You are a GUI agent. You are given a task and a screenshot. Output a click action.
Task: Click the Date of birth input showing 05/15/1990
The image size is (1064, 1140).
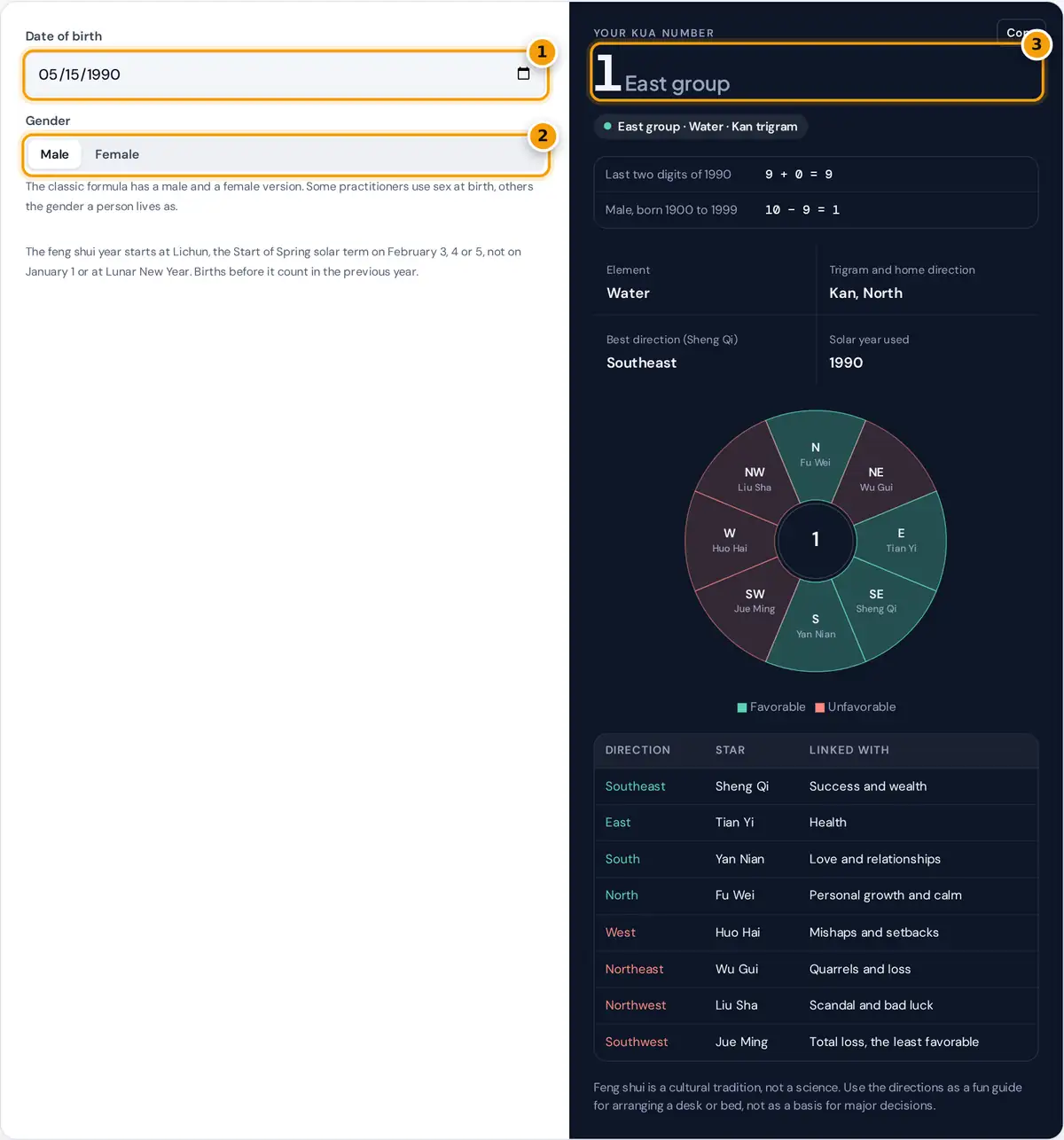tap(286, 74)
